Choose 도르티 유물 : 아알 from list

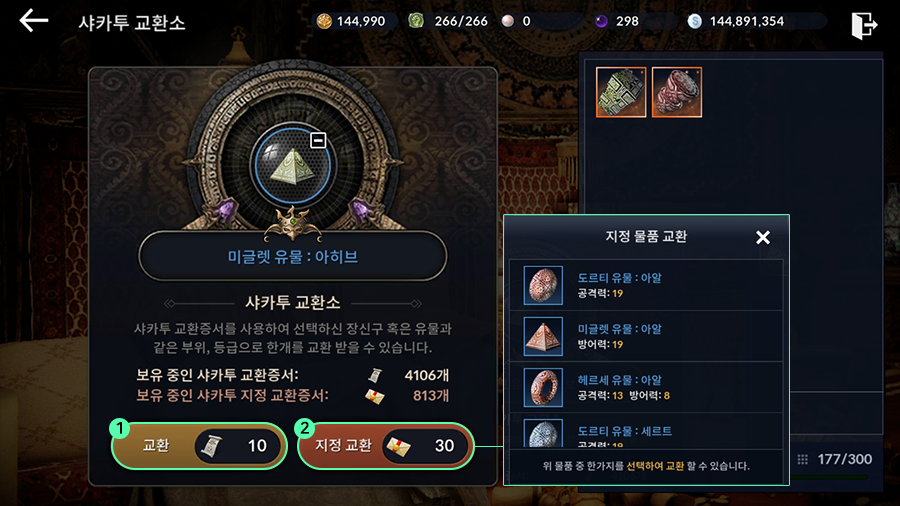(x=646, y=285)
